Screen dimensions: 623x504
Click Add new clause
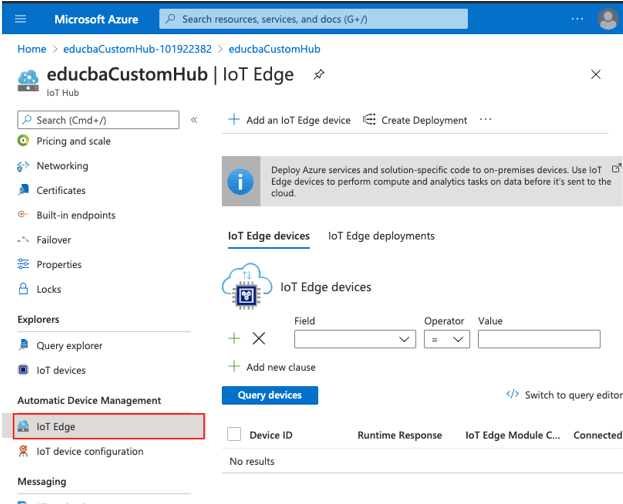[x=272, y=367]
